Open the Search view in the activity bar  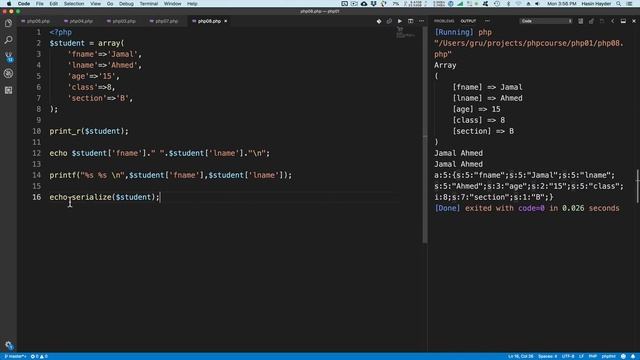tap(8, 40)
